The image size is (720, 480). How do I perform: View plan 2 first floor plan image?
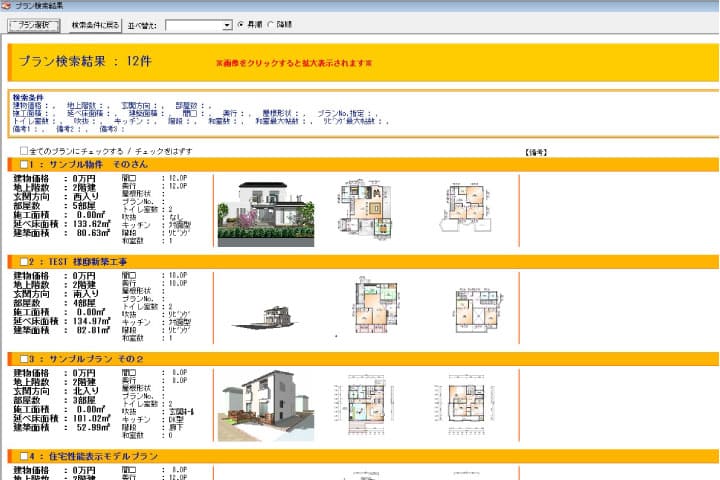(x=376, y=307)
